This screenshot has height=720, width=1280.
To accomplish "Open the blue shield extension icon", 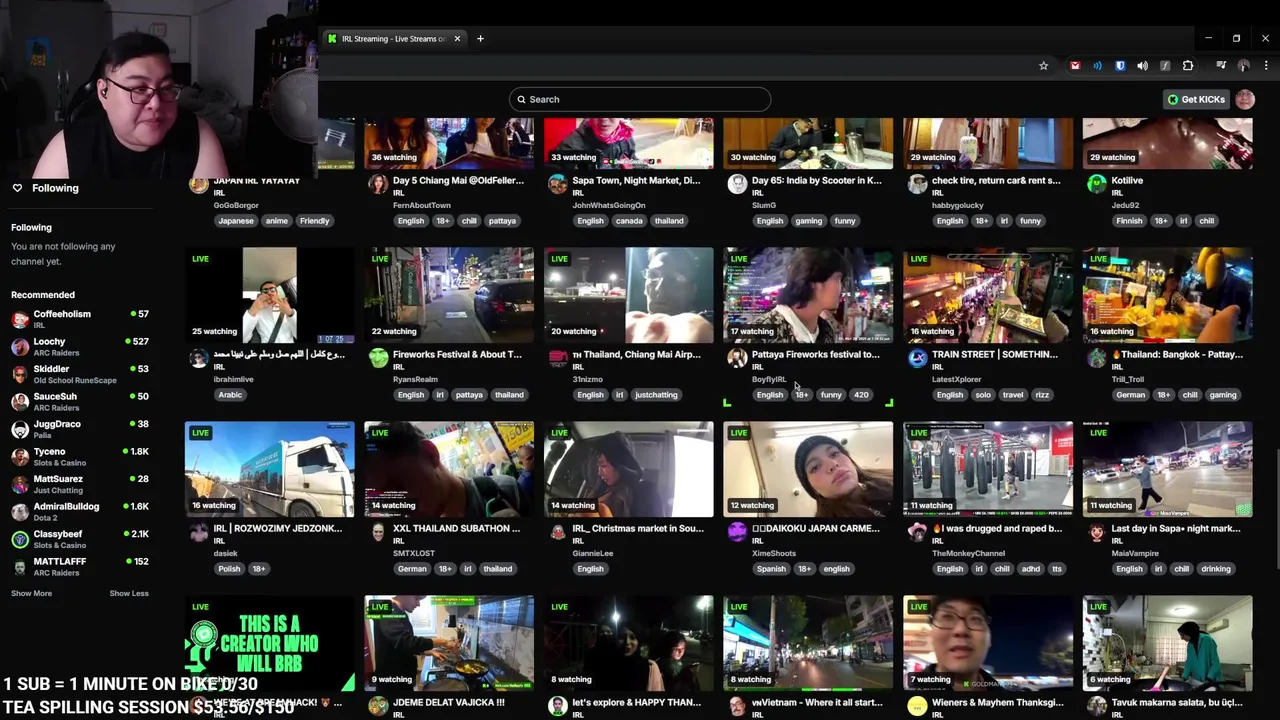I will point(1120,66).
